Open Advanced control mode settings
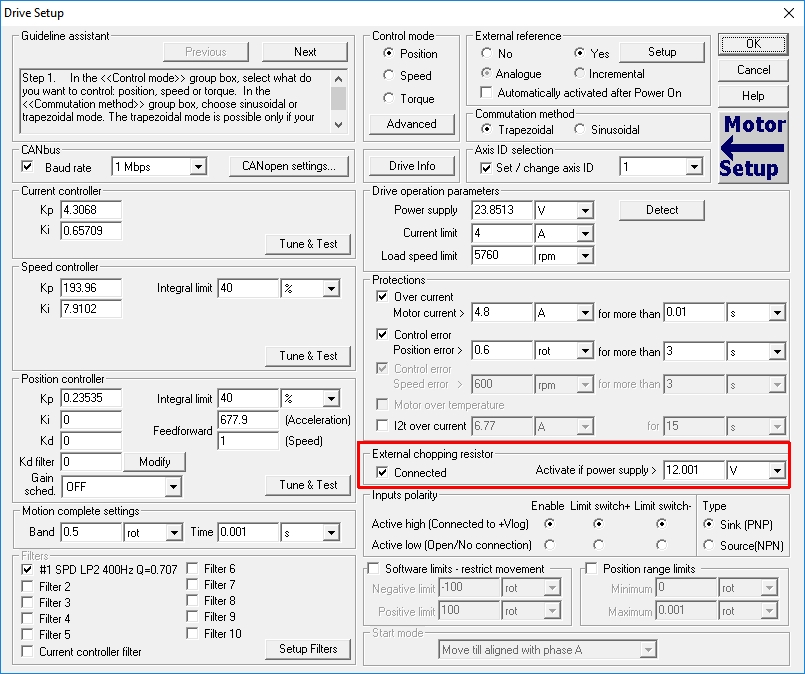Screen dimensions: 805x674 [x=412, y=124]
